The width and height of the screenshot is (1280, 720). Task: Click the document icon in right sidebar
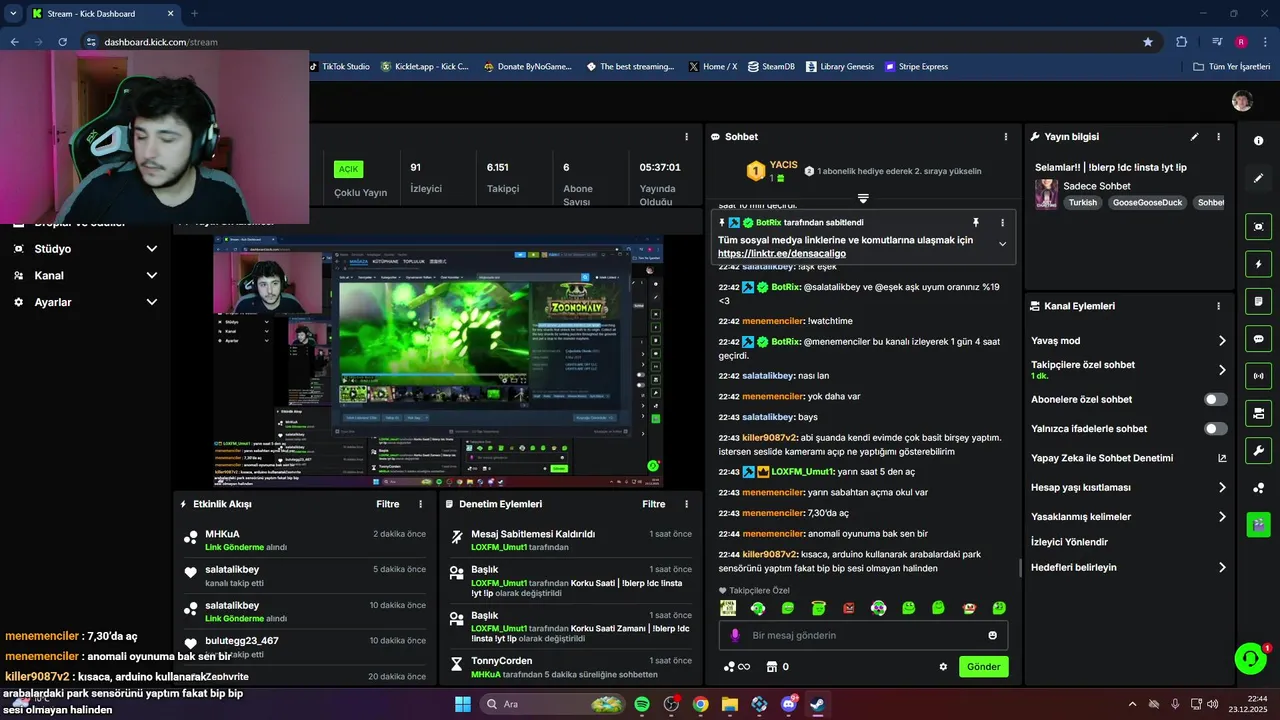1259,301
